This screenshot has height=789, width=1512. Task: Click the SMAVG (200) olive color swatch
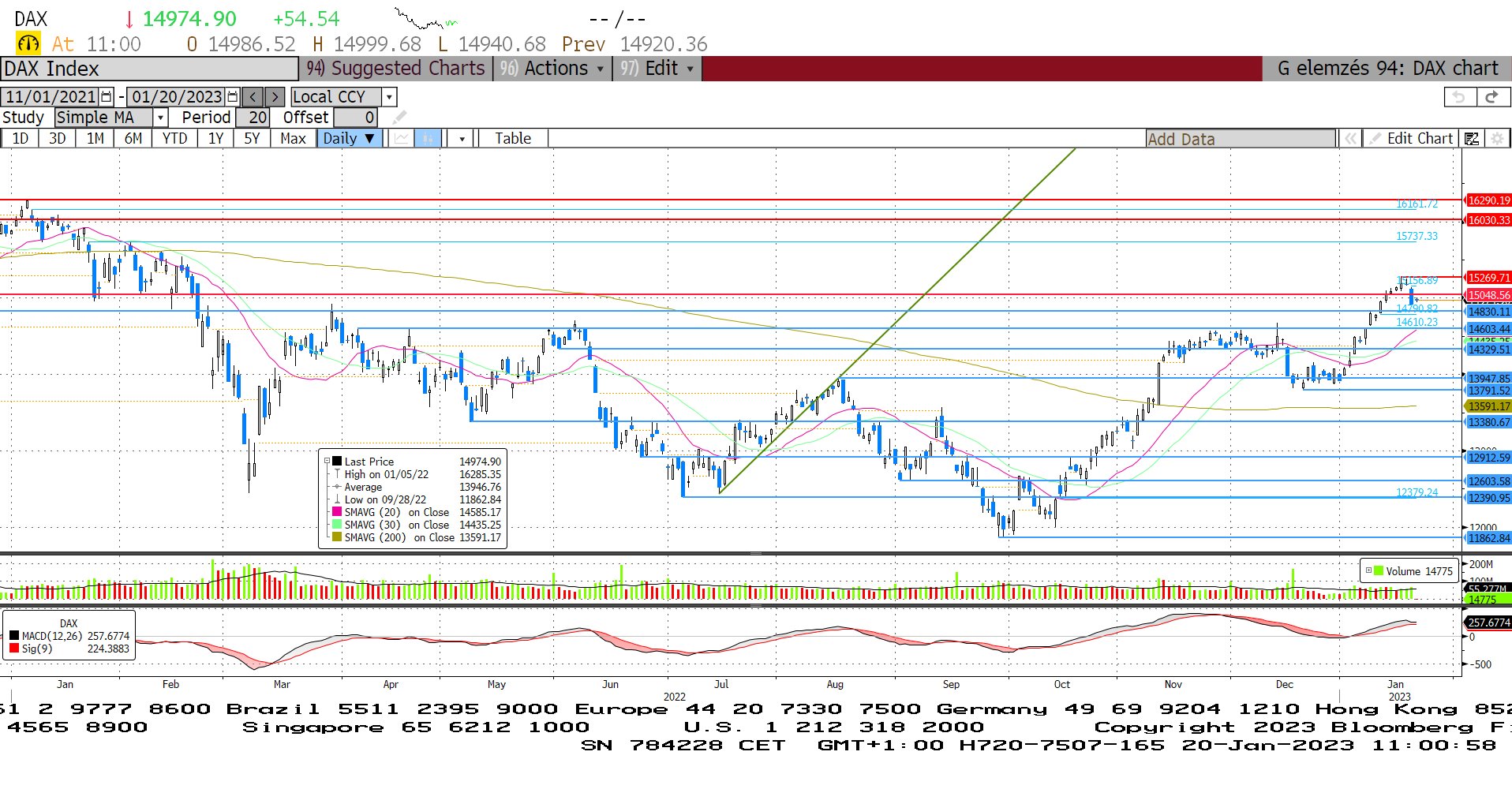[x=337, y=537]
